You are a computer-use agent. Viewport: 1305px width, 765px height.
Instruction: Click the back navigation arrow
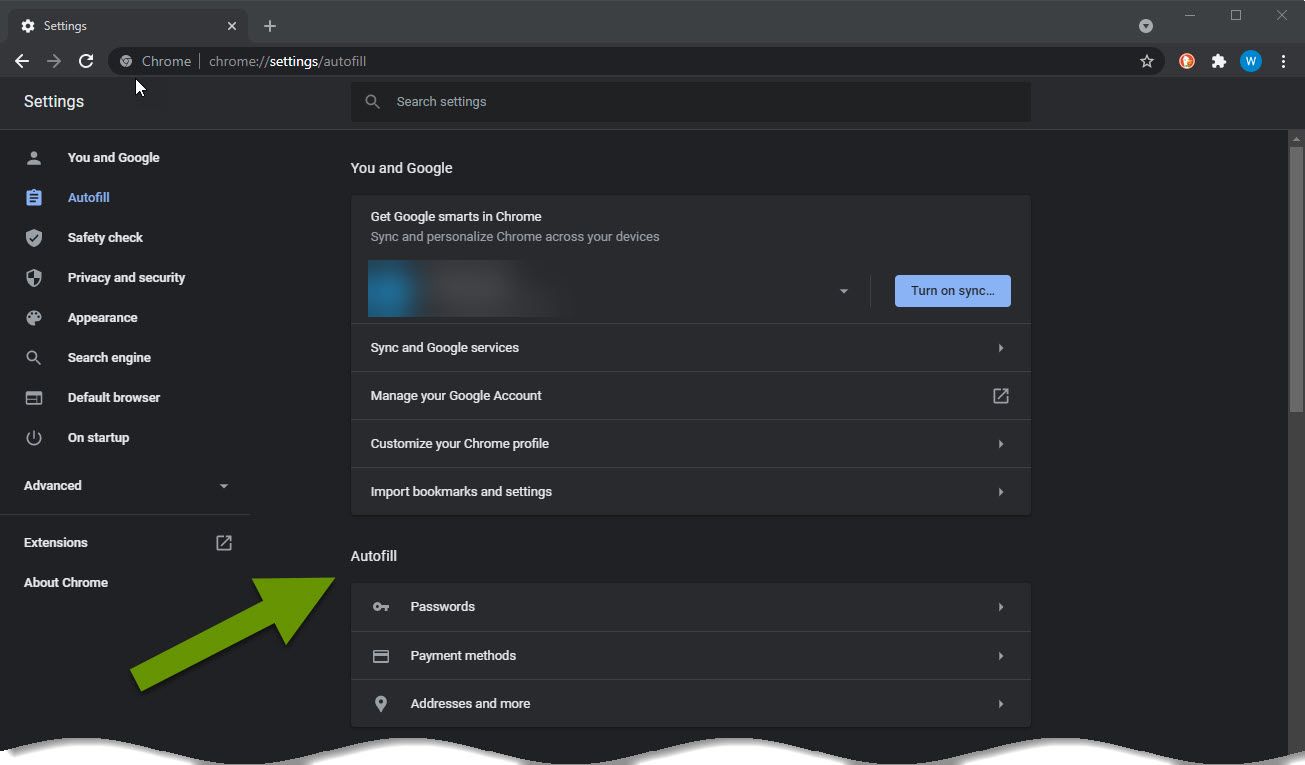tap(22, 61)
